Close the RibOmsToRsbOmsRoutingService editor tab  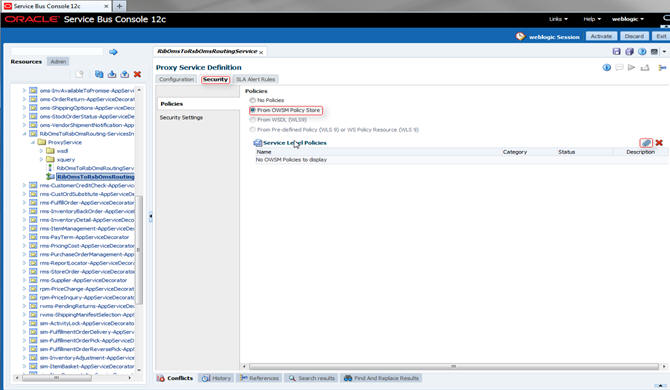coord(261,52)
